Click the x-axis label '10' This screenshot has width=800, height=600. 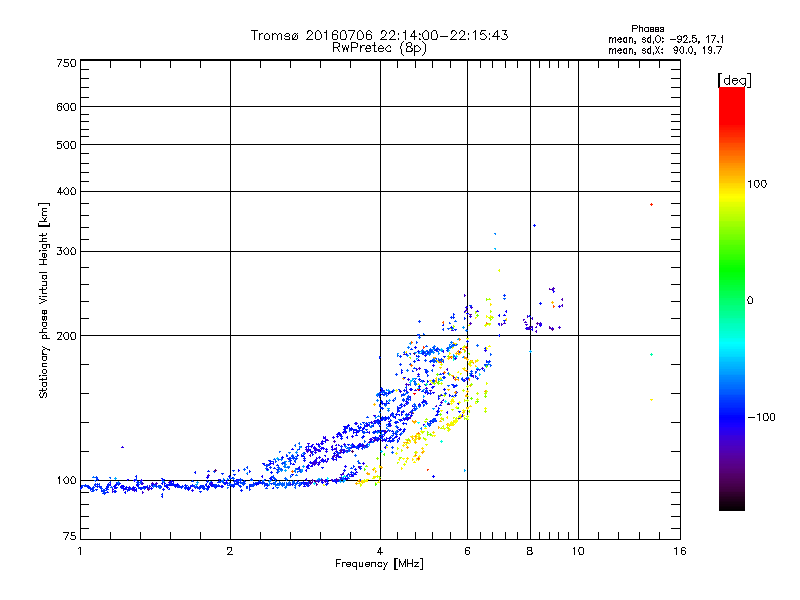pos(578,551)
